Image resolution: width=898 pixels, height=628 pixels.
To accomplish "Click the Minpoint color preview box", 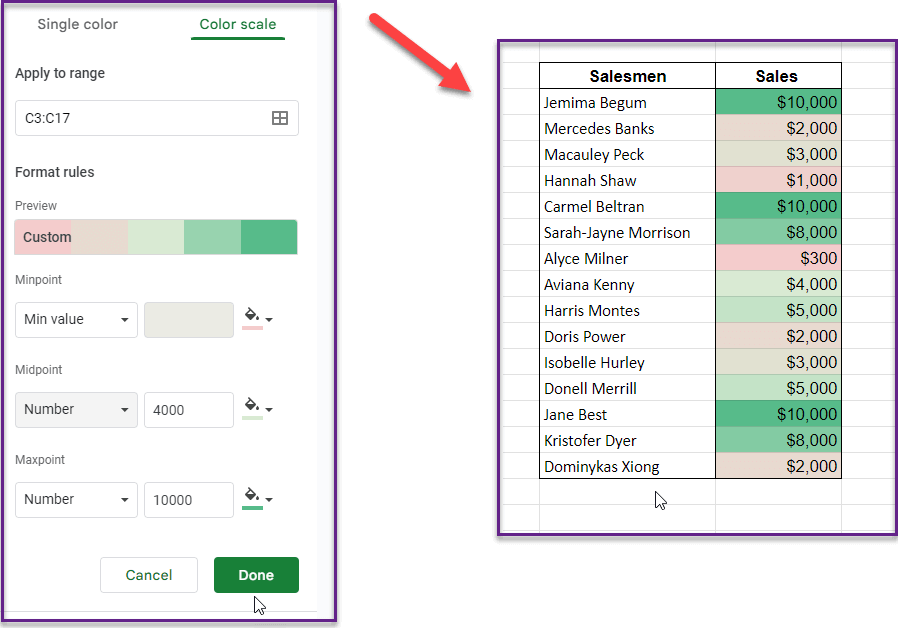I will click(188, 319).
